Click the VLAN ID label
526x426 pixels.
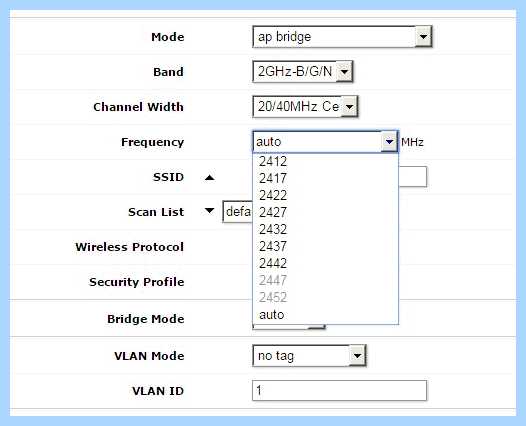click(158, 391)
